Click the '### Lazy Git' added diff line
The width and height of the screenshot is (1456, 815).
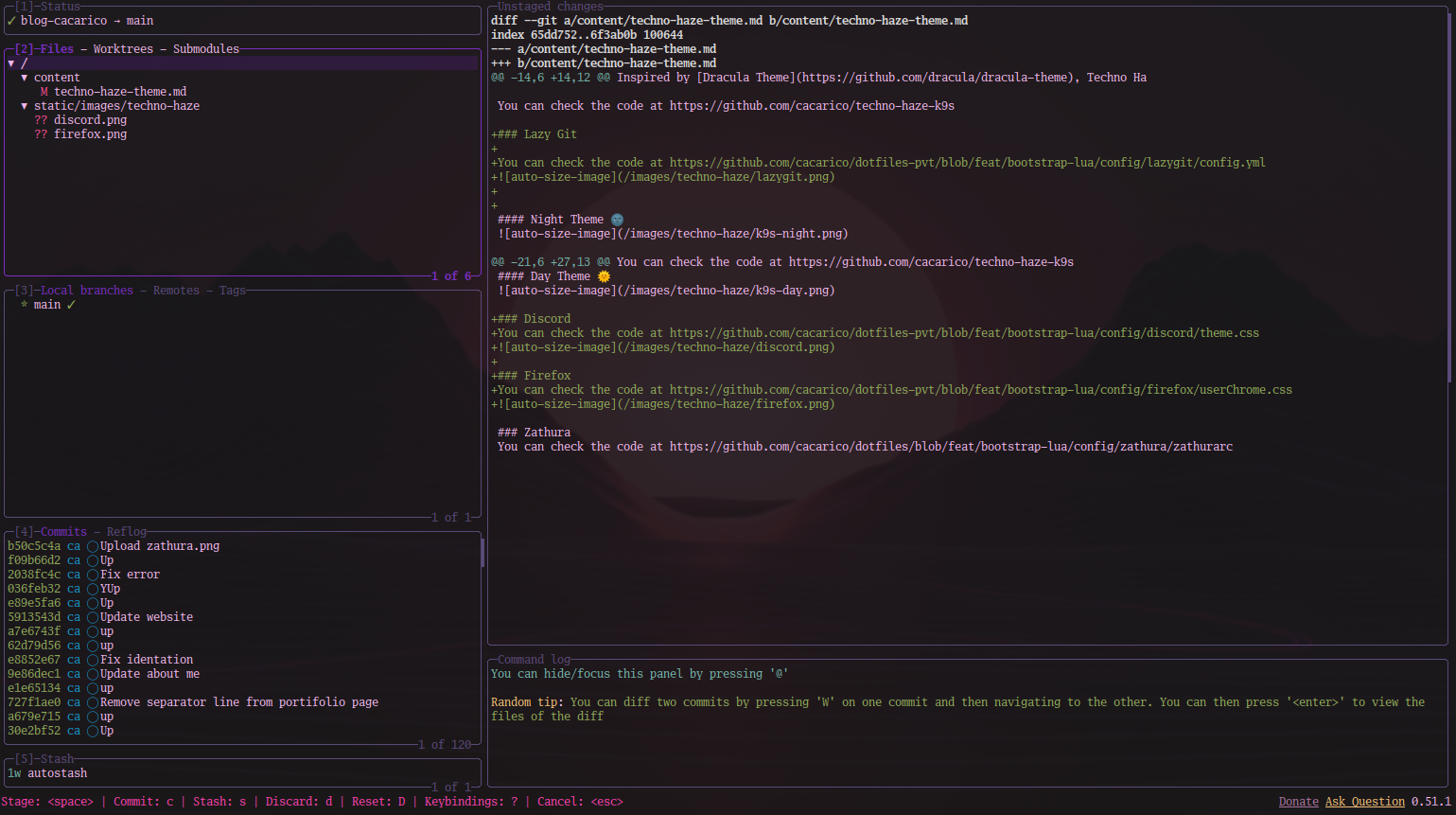(x=534, y=134)
